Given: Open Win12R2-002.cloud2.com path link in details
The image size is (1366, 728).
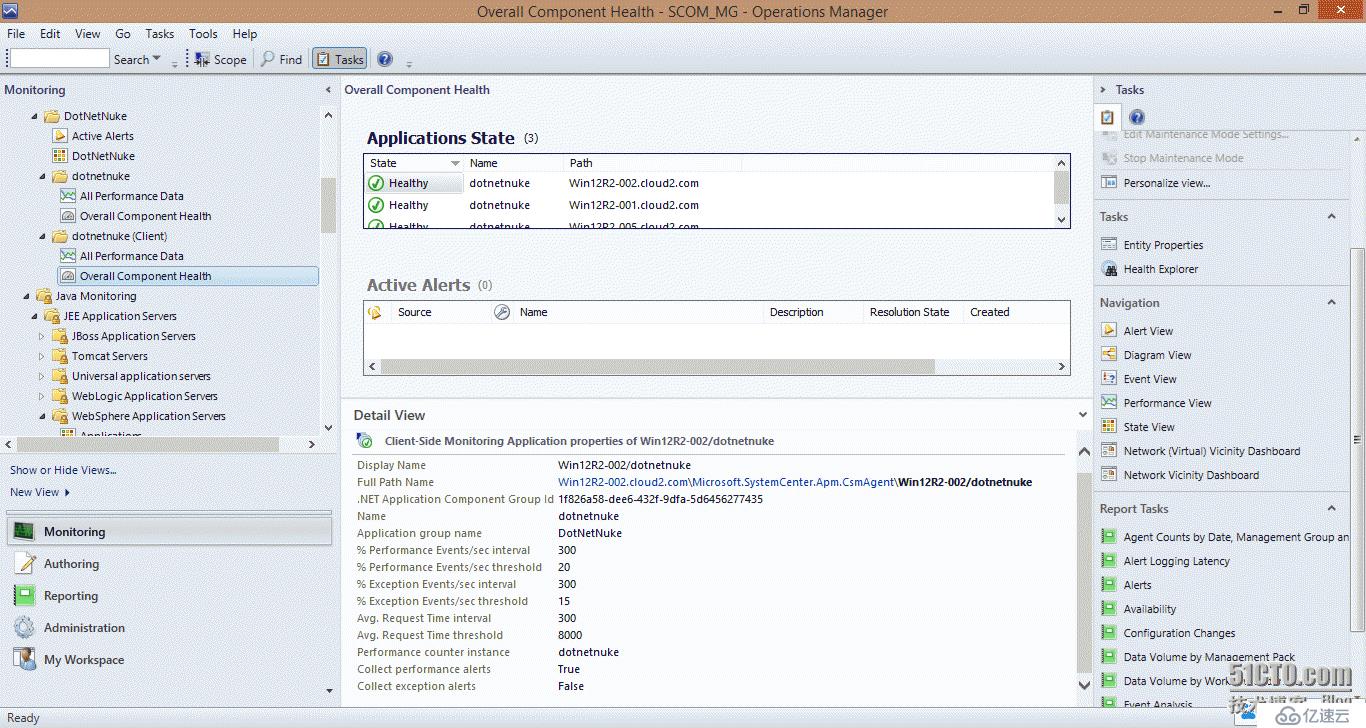Looking at the screenshot, I should coord(624,482).
